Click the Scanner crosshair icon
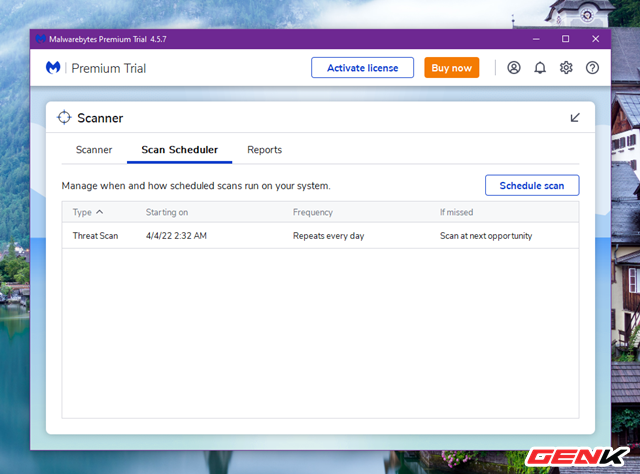This screenshot has height=474, width=640. (65, 118)
